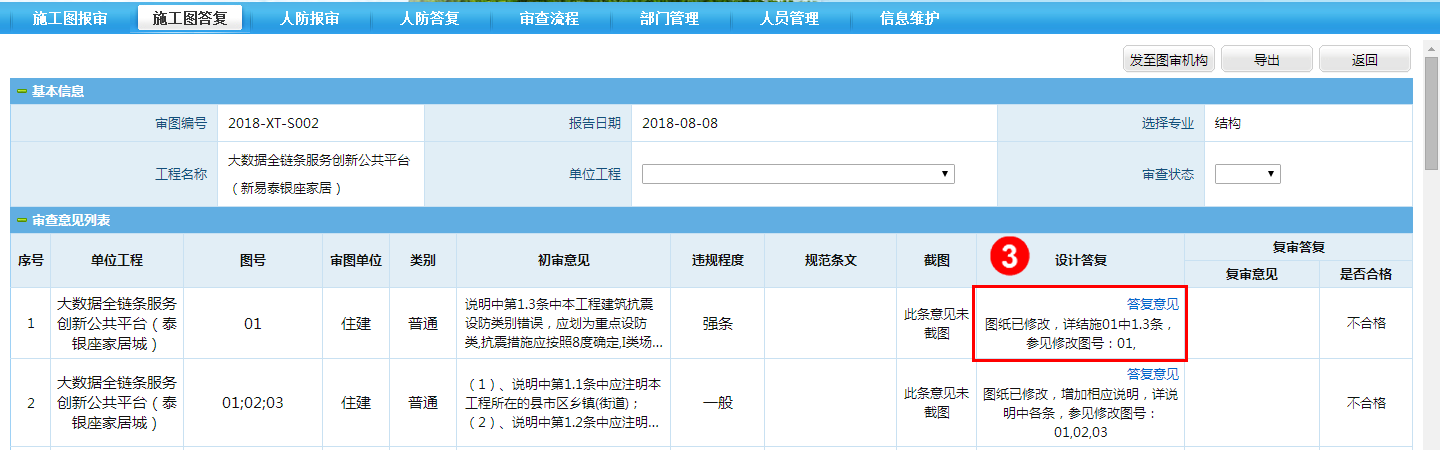Open the 单位工程 dropdown
This screenshot has height=450, width=1440.
click(x=798, y=174)
